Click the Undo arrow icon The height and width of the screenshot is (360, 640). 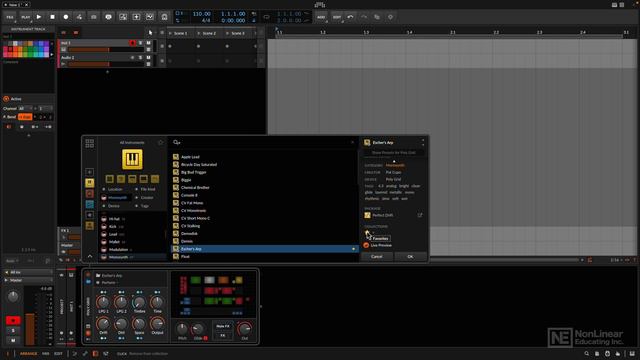pos(350,17)
